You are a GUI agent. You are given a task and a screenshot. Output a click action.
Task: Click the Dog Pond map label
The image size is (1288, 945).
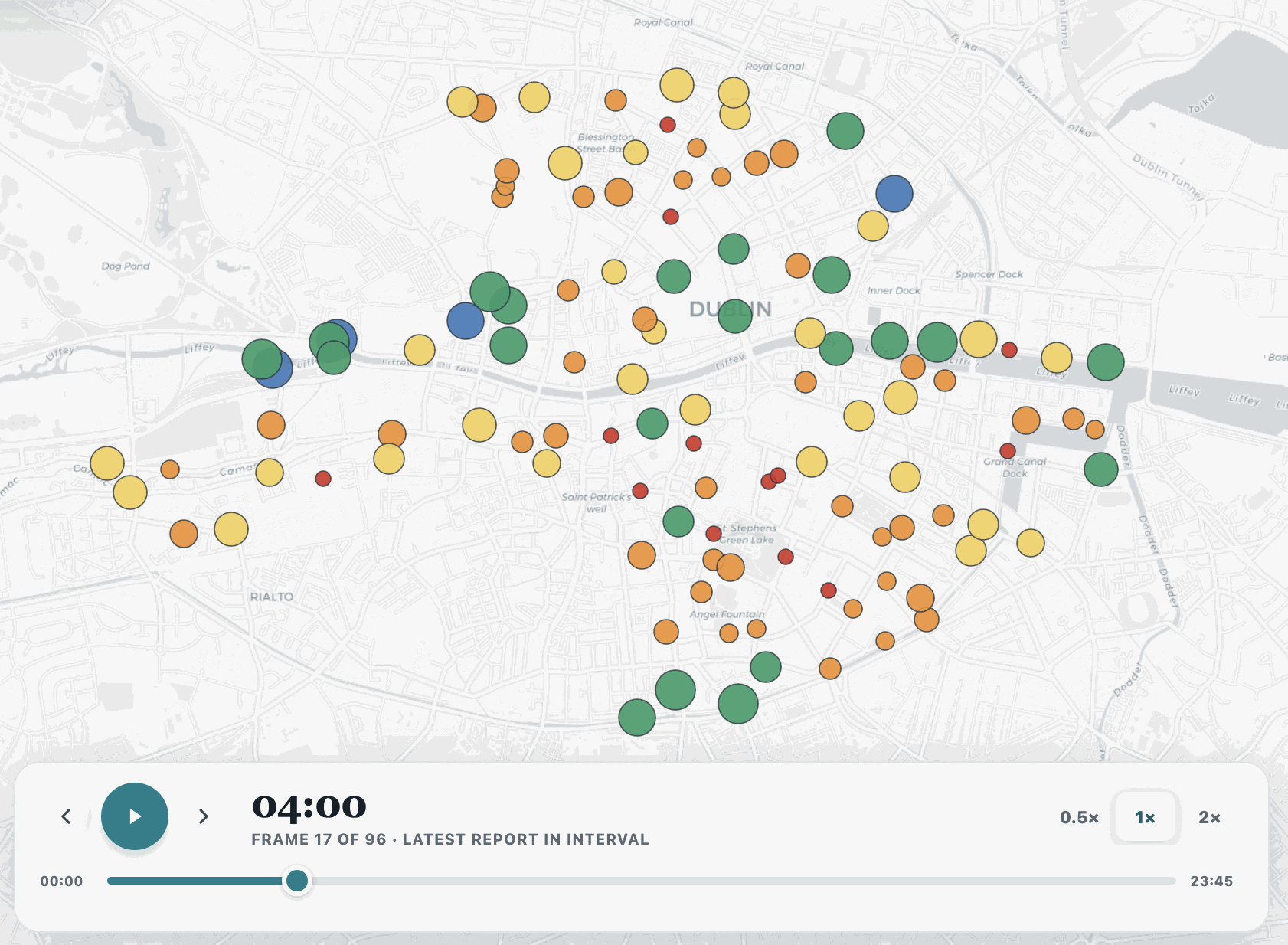(126, 266)
